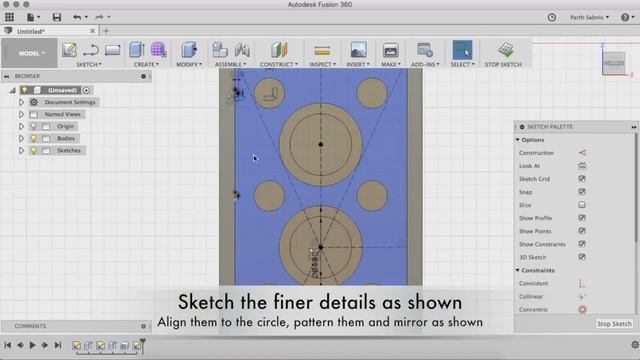Click the first sketch feature in timeline
This screenshot has height=360, width=640.
click(x=76, y=345)
